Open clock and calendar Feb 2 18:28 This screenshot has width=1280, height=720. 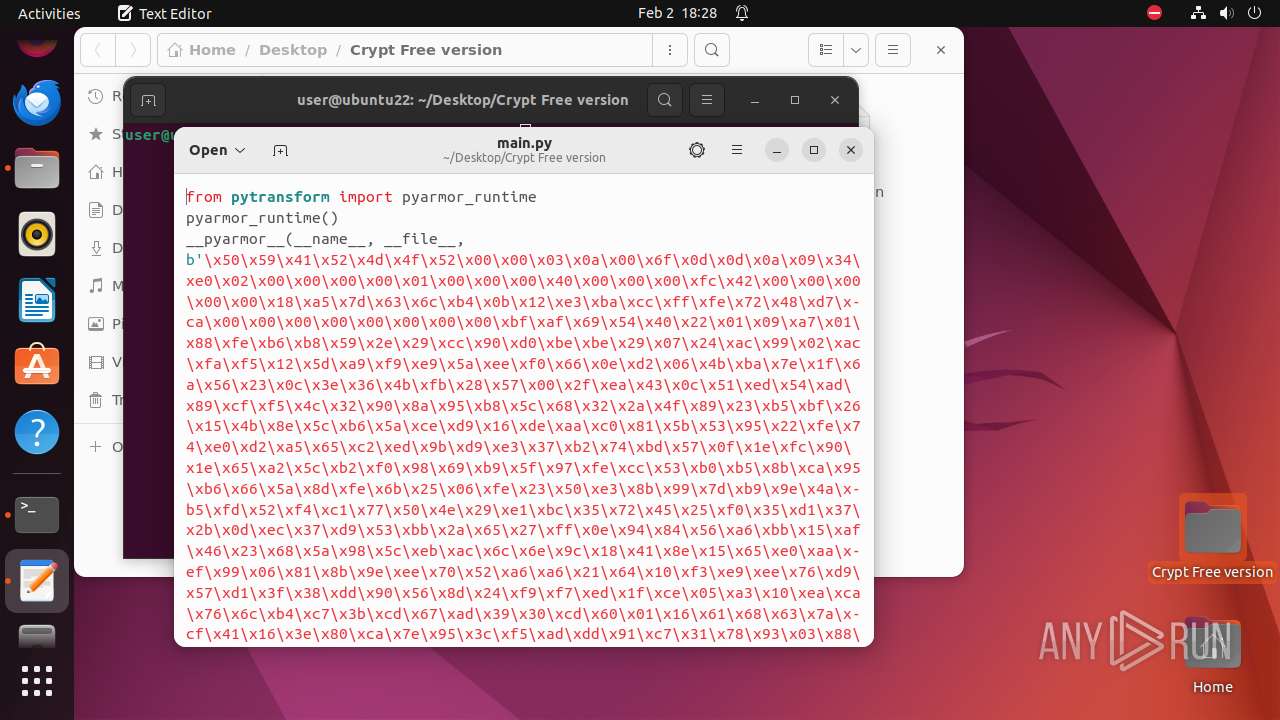677,13
